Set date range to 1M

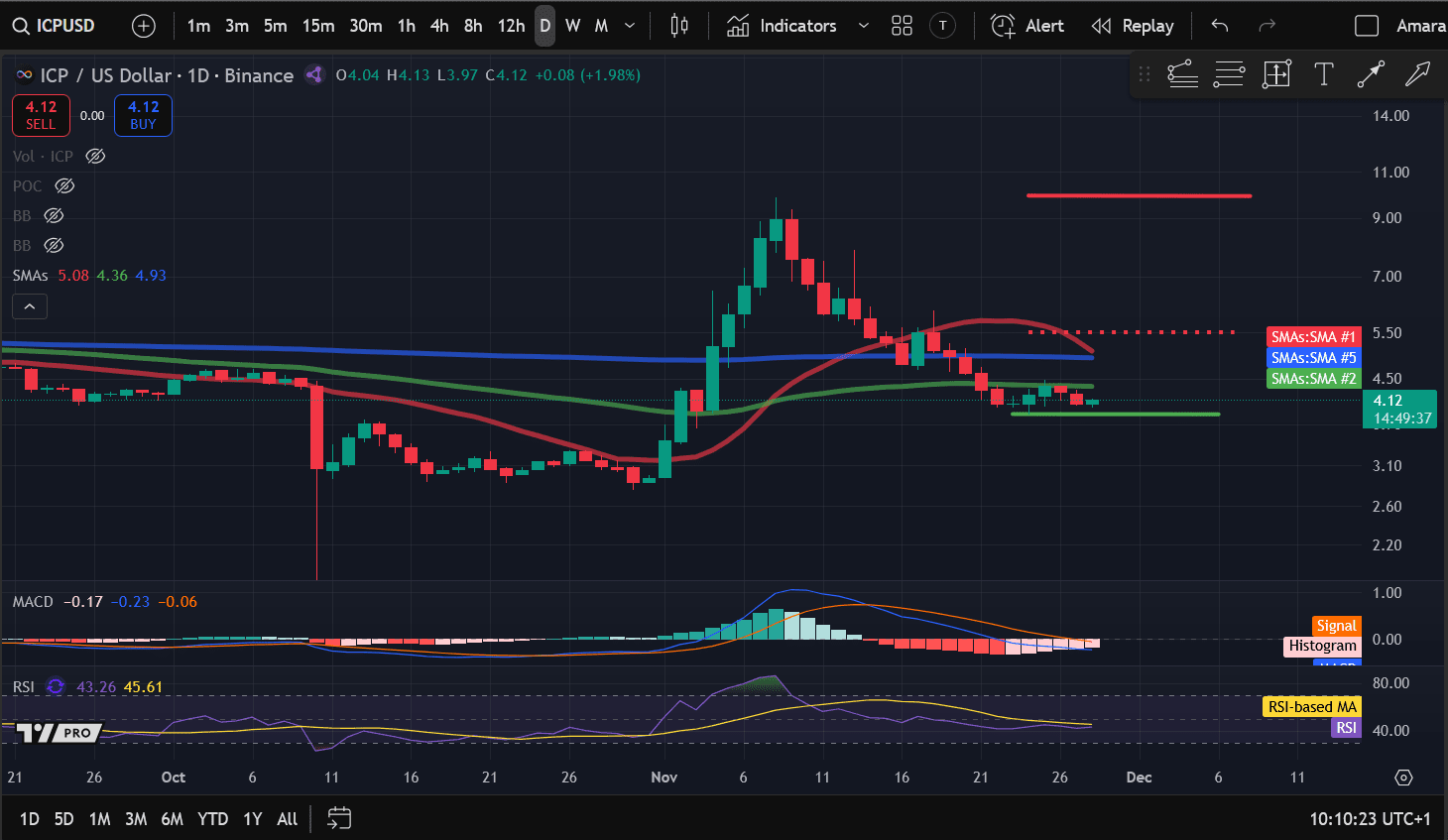coord(99,819)
